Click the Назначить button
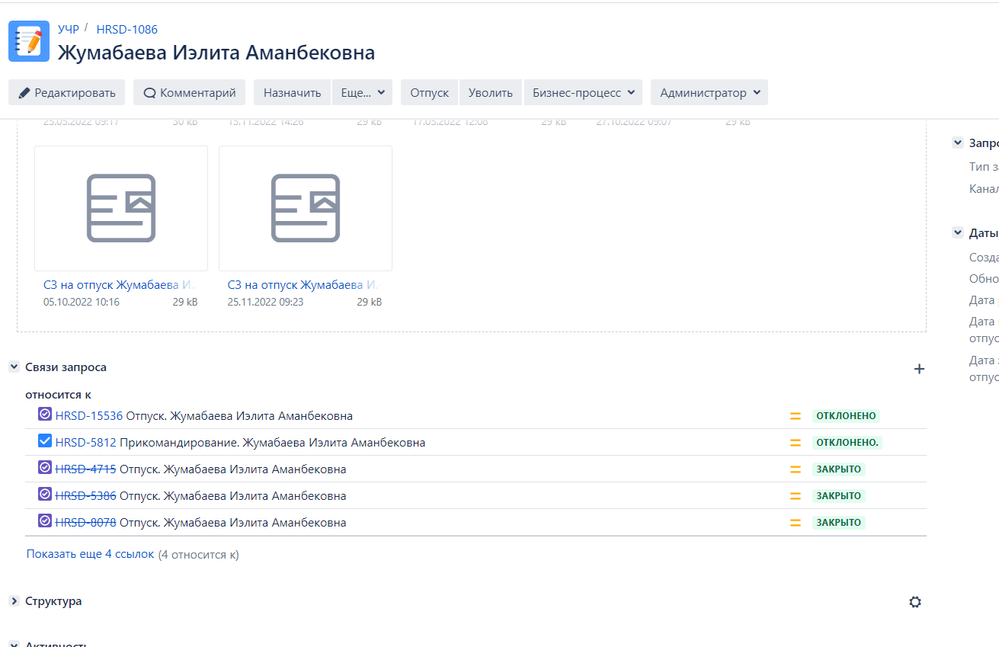The width and height of the screenshot is (999, 647). (x=292, y=92)
